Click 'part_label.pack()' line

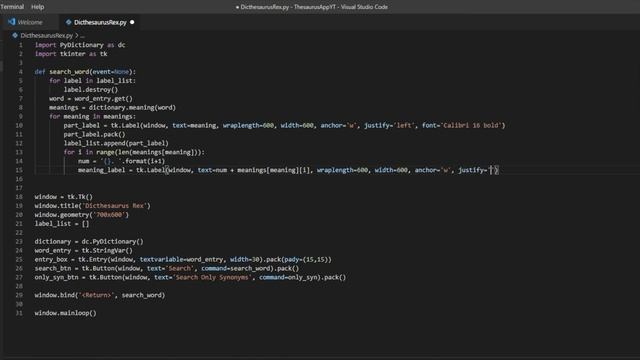tap(94, 134)
